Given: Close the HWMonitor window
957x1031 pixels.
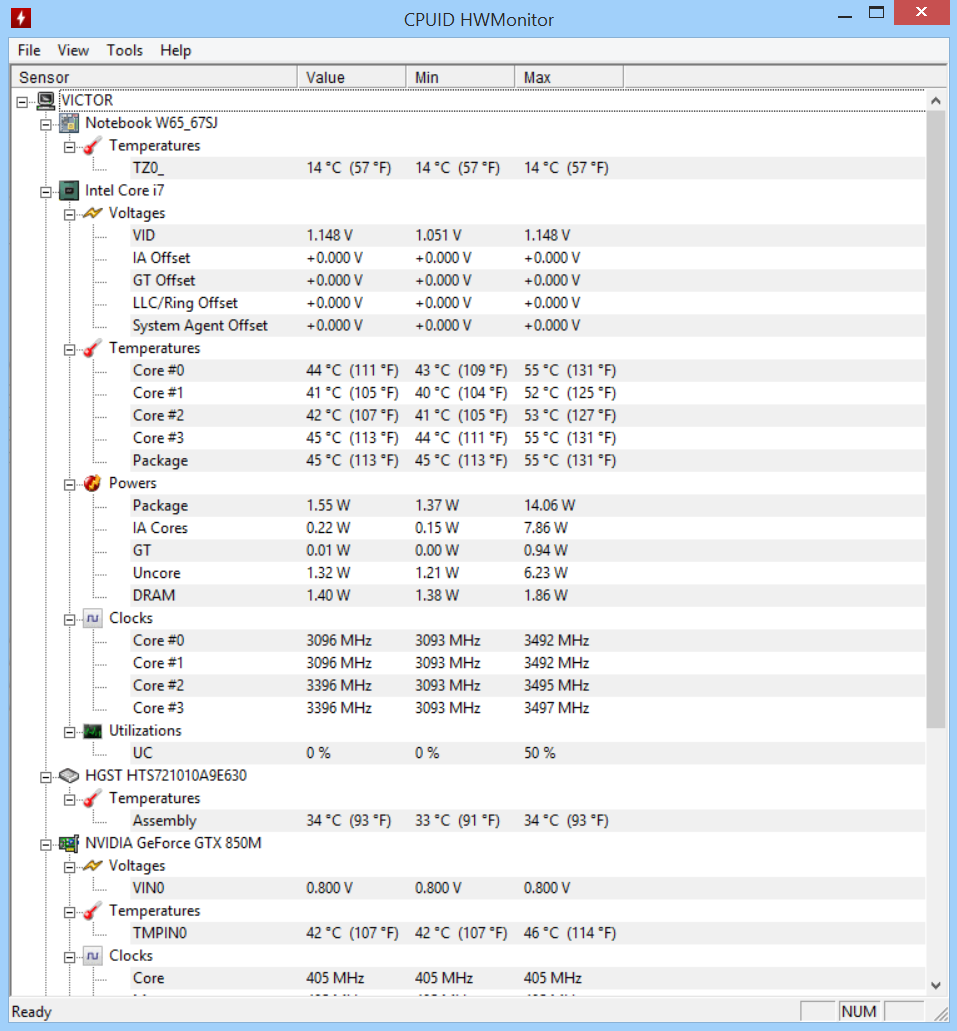Looking at the screenshot, I should click(921, 12).
